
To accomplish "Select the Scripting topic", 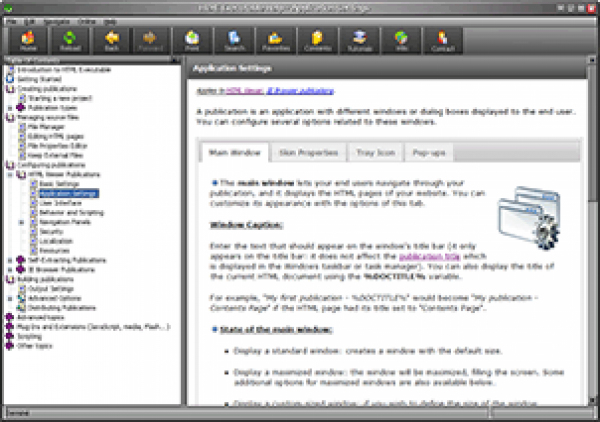I will coord(29,336).
